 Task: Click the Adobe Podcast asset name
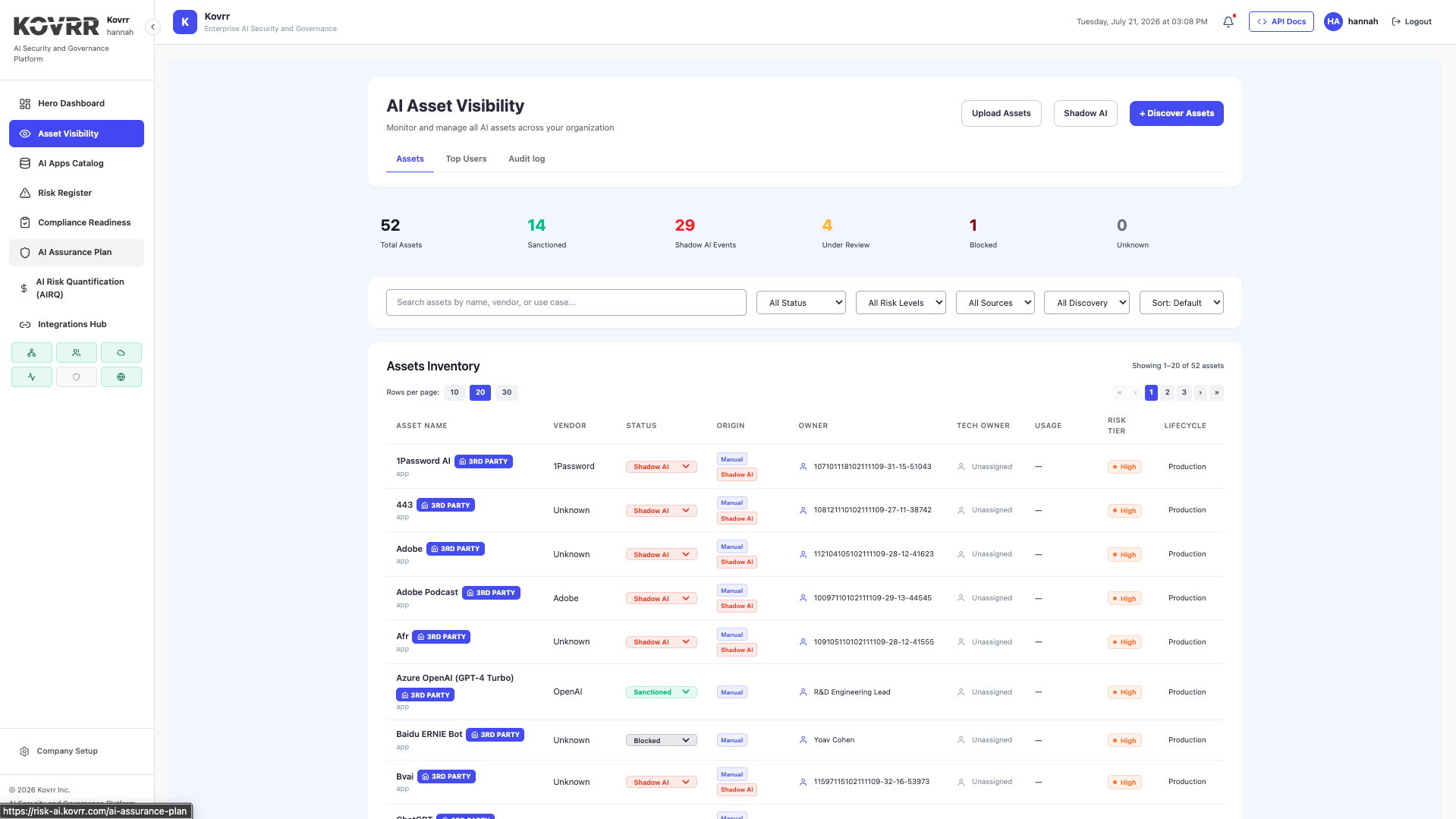coord(427,592)
